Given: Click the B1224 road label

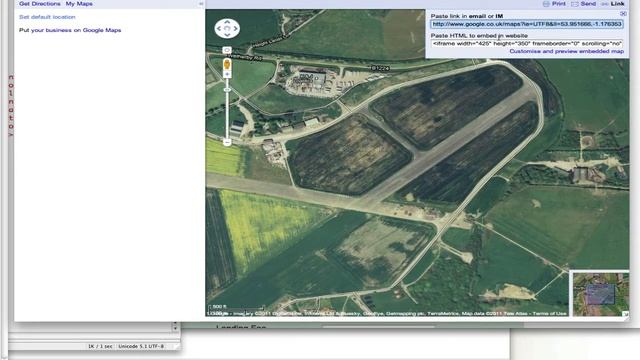Looking at the screenshot, I should pos(380,69).
